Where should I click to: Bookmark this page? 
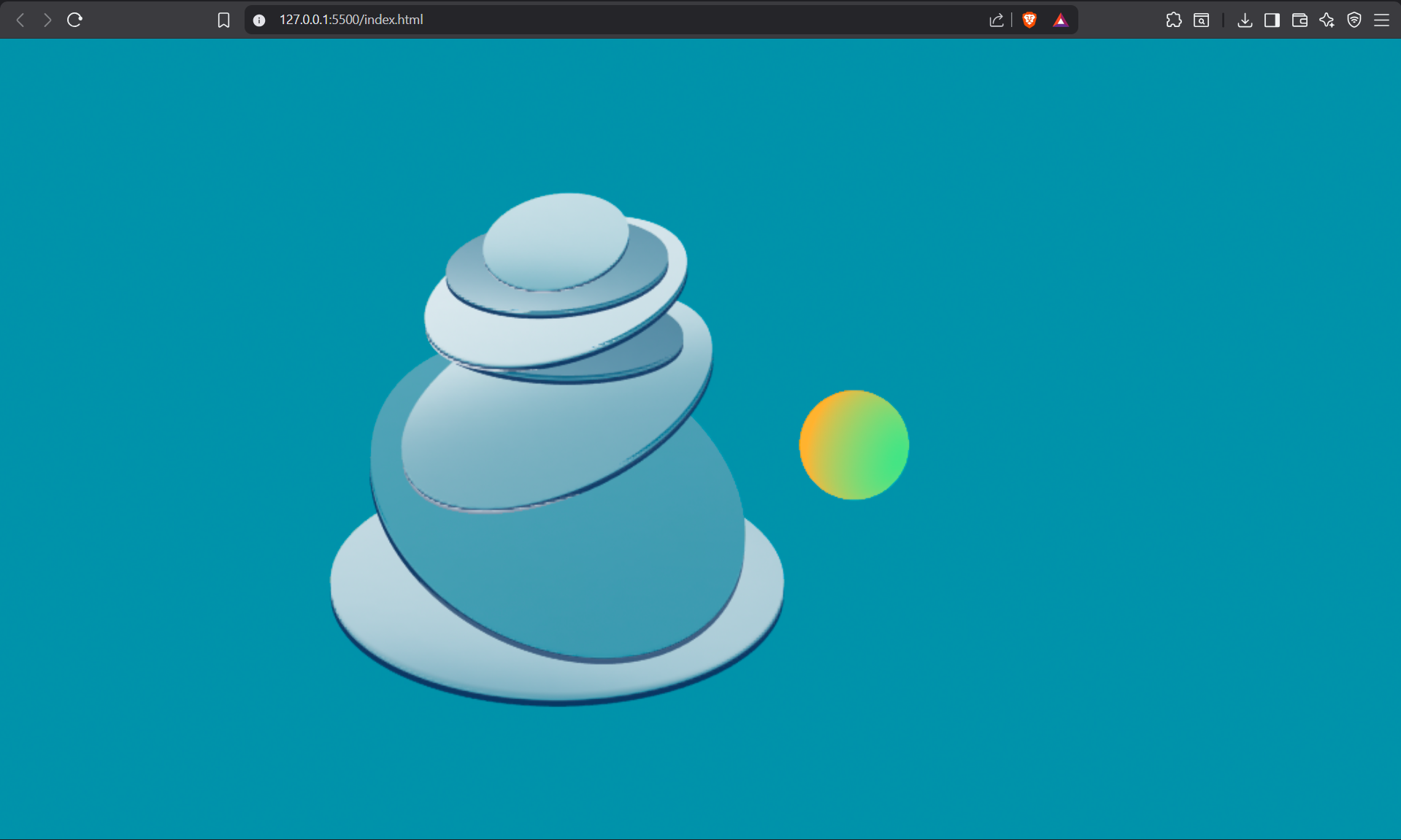(x=223, y=20)
